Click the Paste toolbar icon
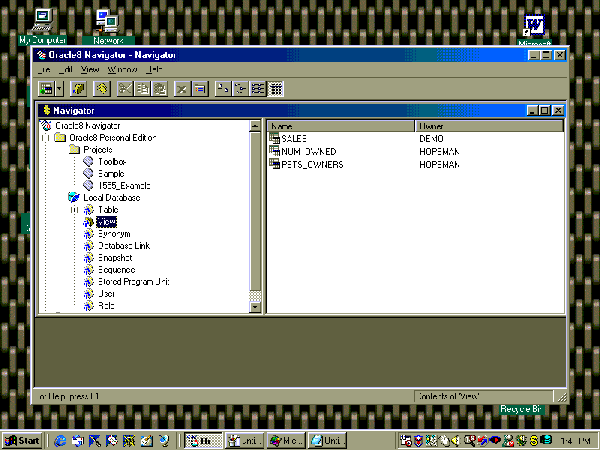The image size is (600, 450). click(x=160, y=89)
